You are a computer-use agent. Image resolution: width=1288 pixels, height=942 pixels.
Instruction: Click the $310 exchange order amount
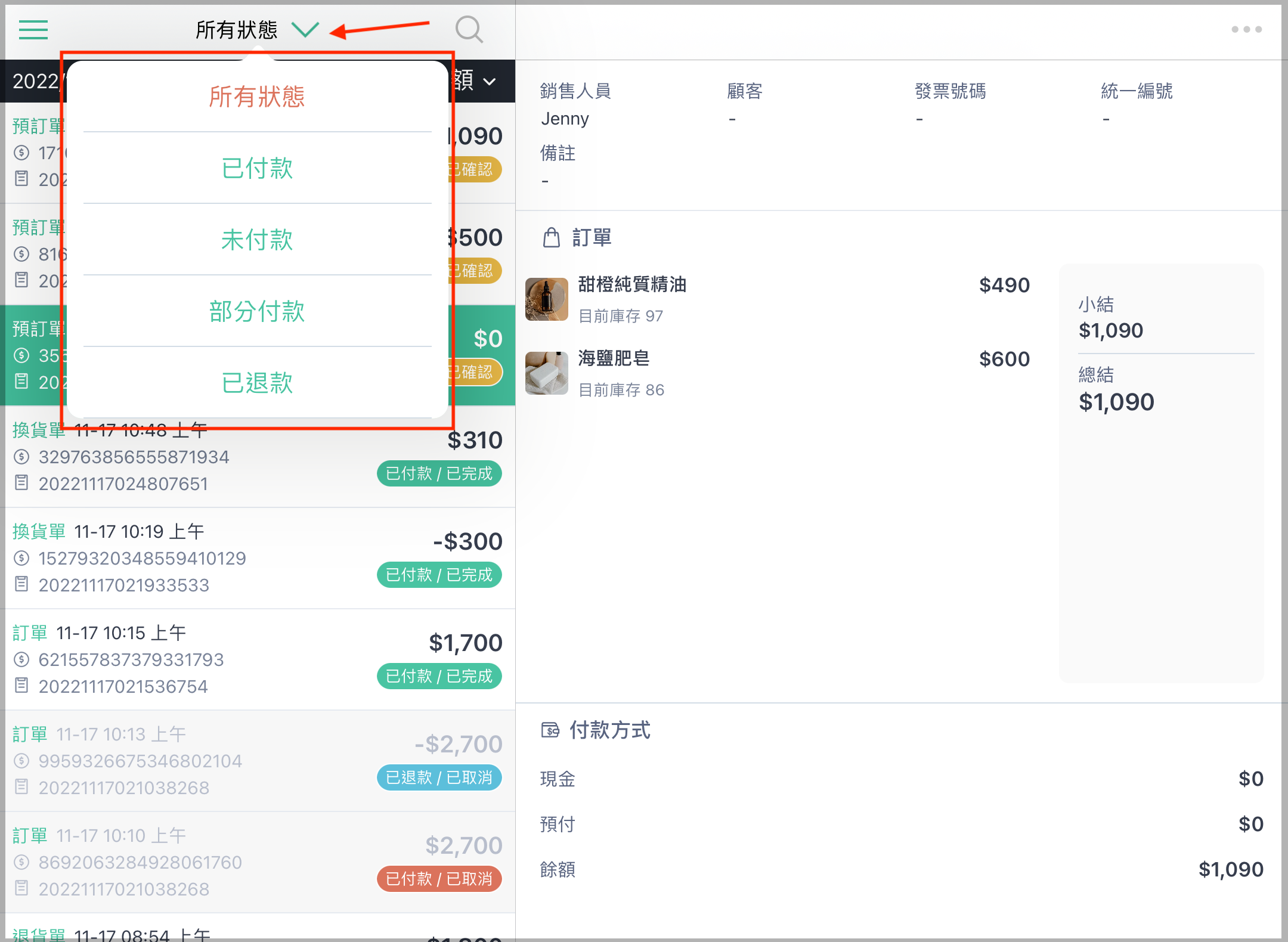click(x=475, y=440)
